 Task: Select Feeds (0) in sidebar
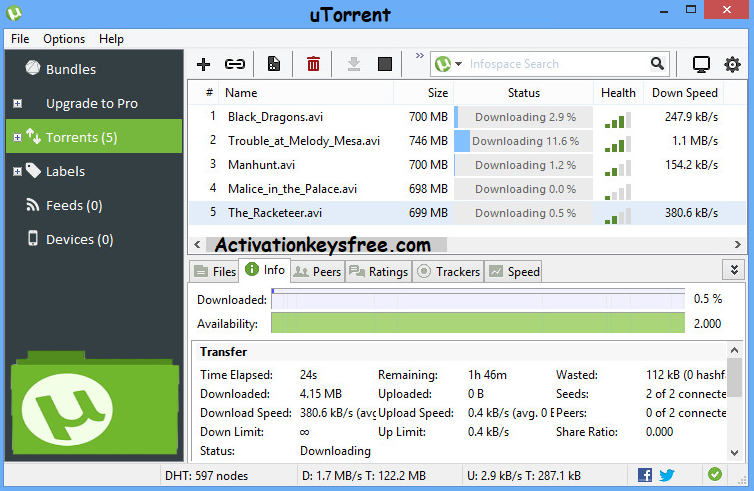pos(74,206)
